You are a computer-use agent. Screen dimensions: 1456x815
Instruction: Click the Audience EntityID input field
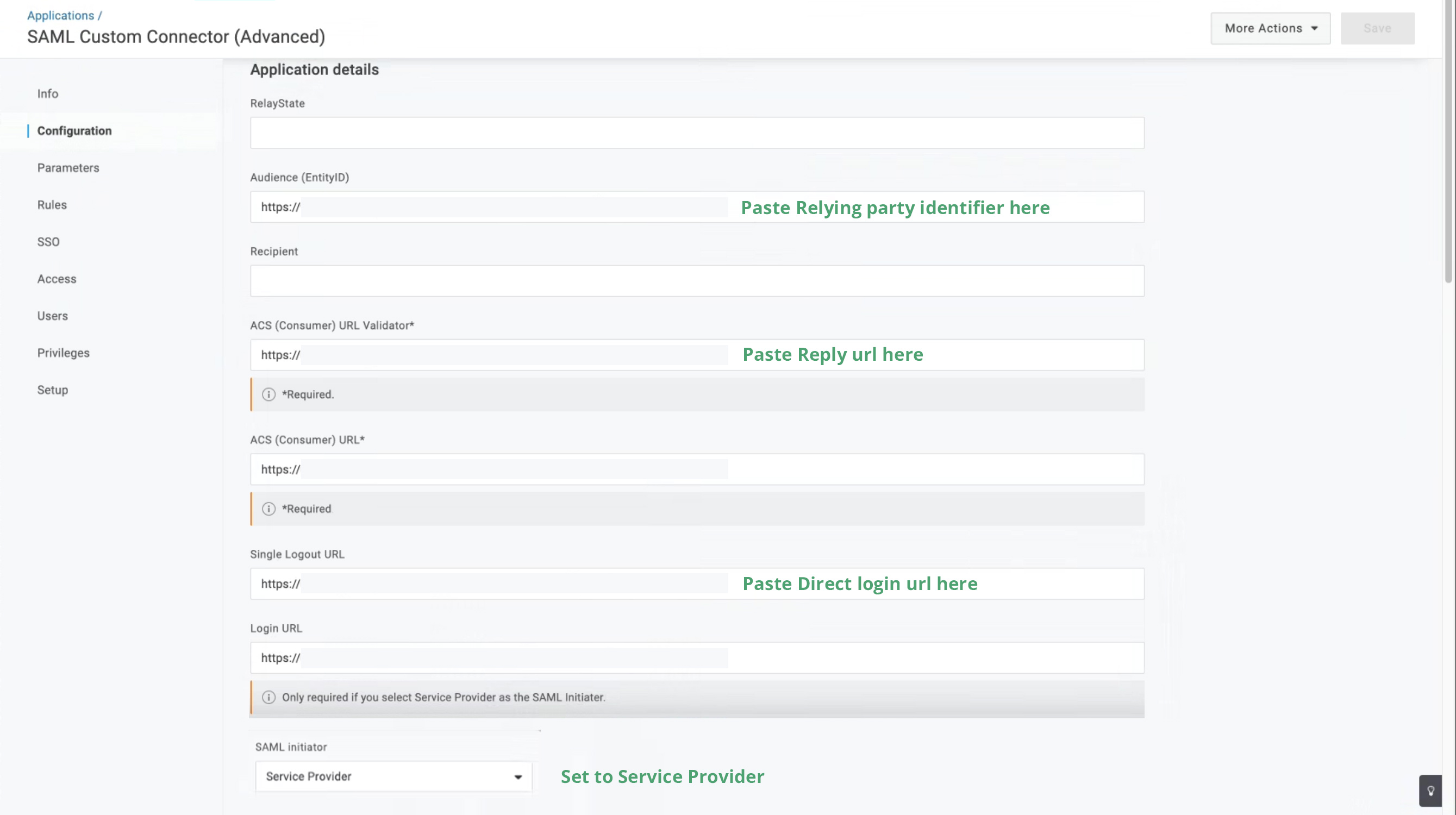[x=697, y=207]
